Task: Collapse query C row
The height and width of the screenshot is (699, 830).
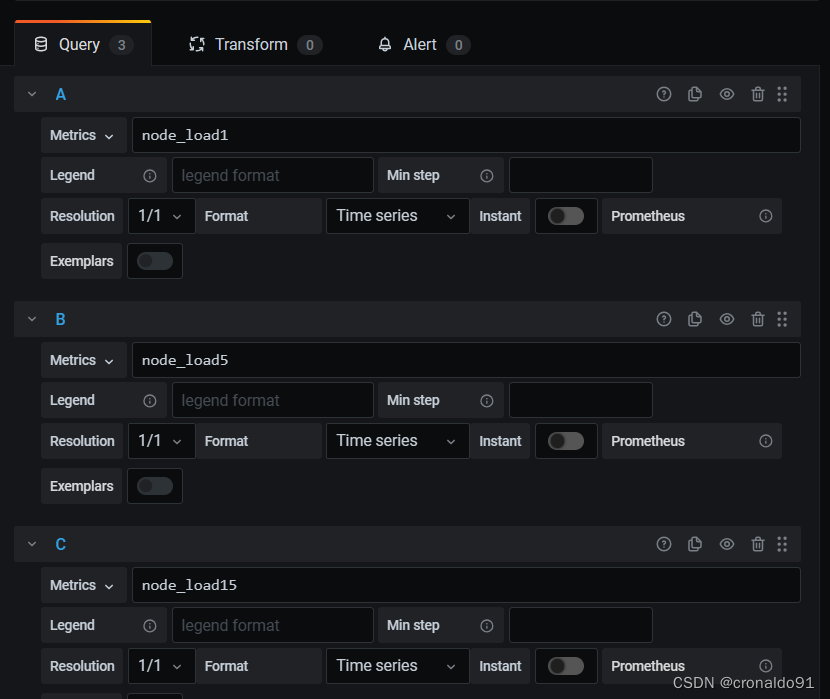Action: coord(32,544)
